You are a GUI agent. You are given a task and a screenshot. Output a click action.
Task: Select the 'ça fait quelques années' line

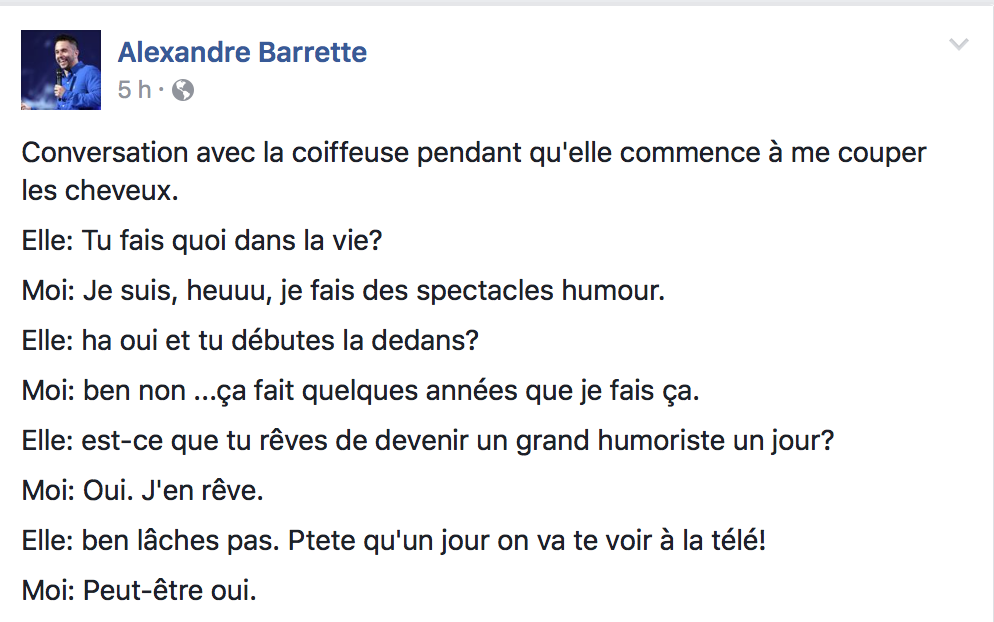click(x=361, y=391)
